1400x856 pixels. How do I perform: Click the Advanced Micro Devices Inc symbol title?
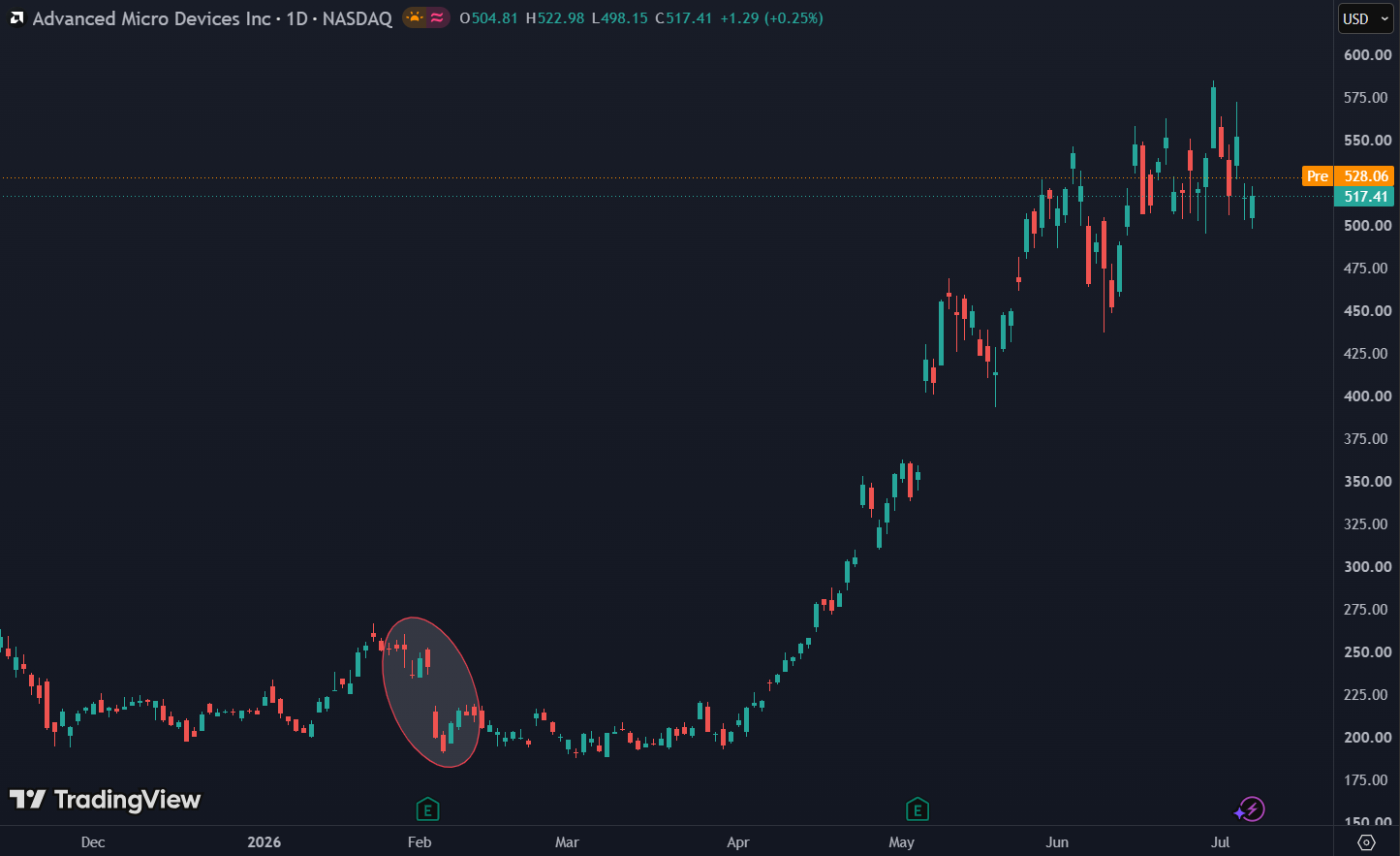coord(152,18)
